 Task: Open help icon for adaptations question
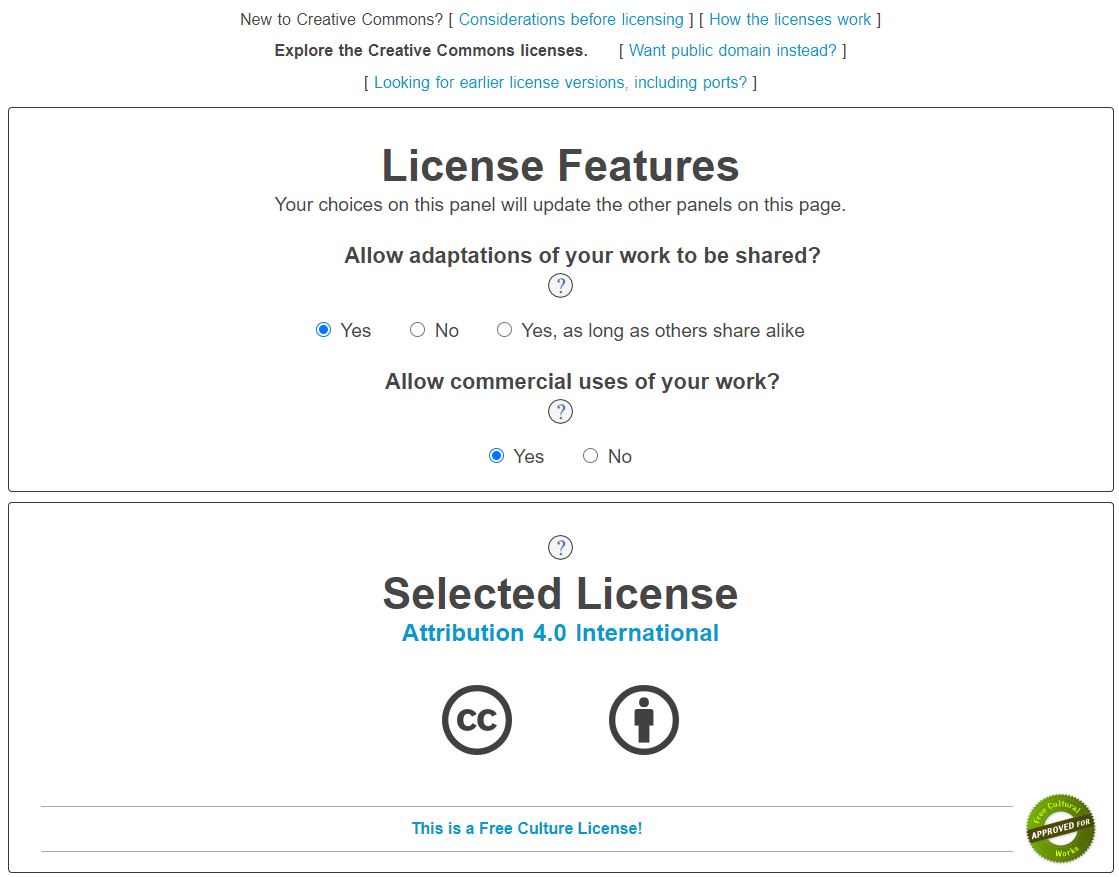(560, 285)
